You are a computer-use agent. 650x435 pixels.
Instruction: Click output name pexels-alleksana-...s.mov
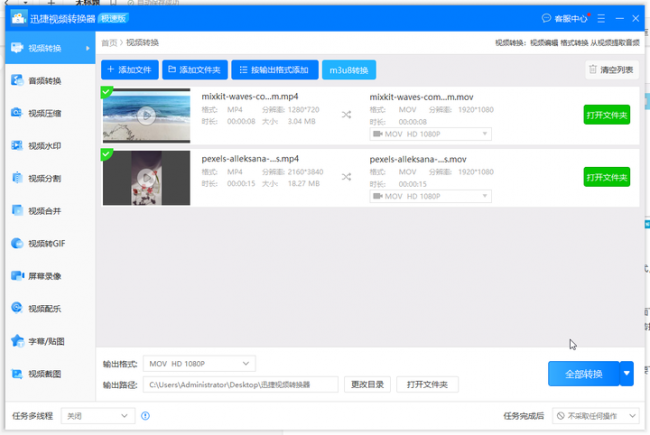(x=418, y=159)
